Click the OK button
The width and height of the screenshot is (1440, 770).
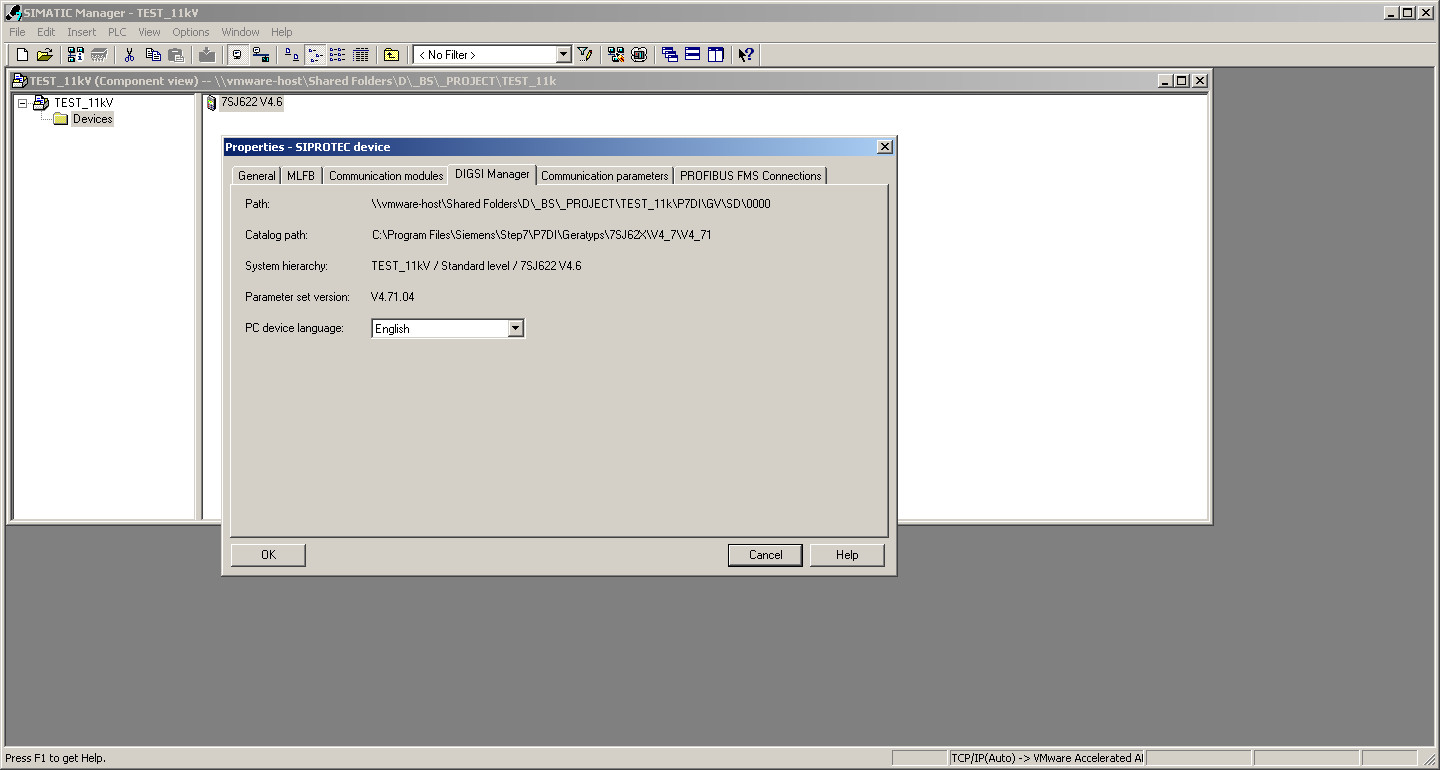pos(268,555)
